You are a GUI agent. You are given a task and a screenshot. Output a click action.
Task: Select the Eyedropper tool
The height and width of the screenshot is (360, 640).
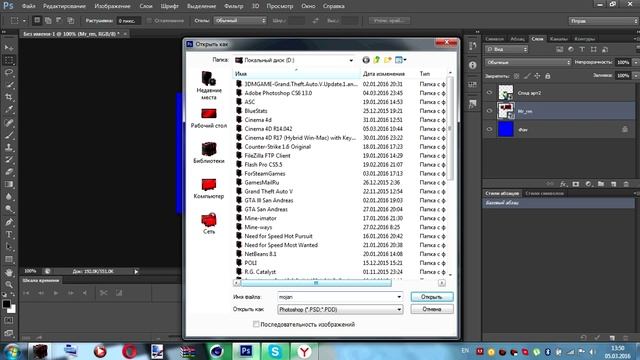pyautogui.click(x=9, y=109)
